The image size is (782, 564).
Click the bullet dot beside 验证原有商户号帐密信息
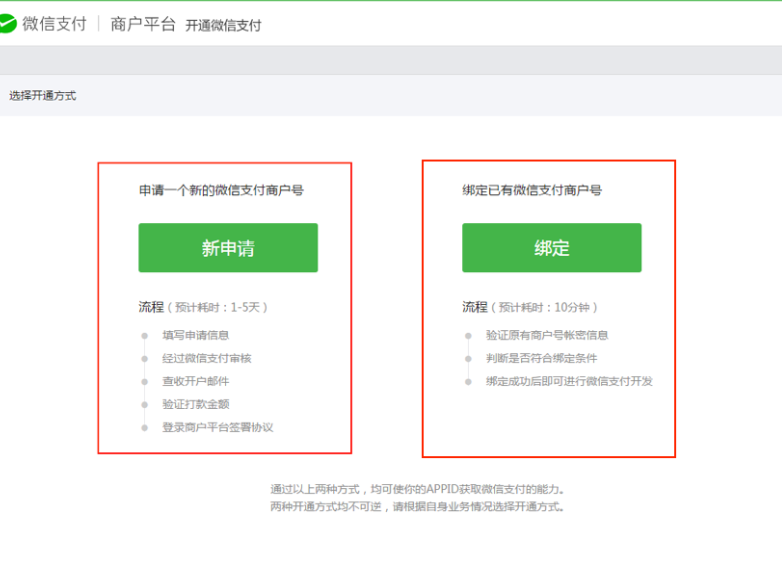468,336
